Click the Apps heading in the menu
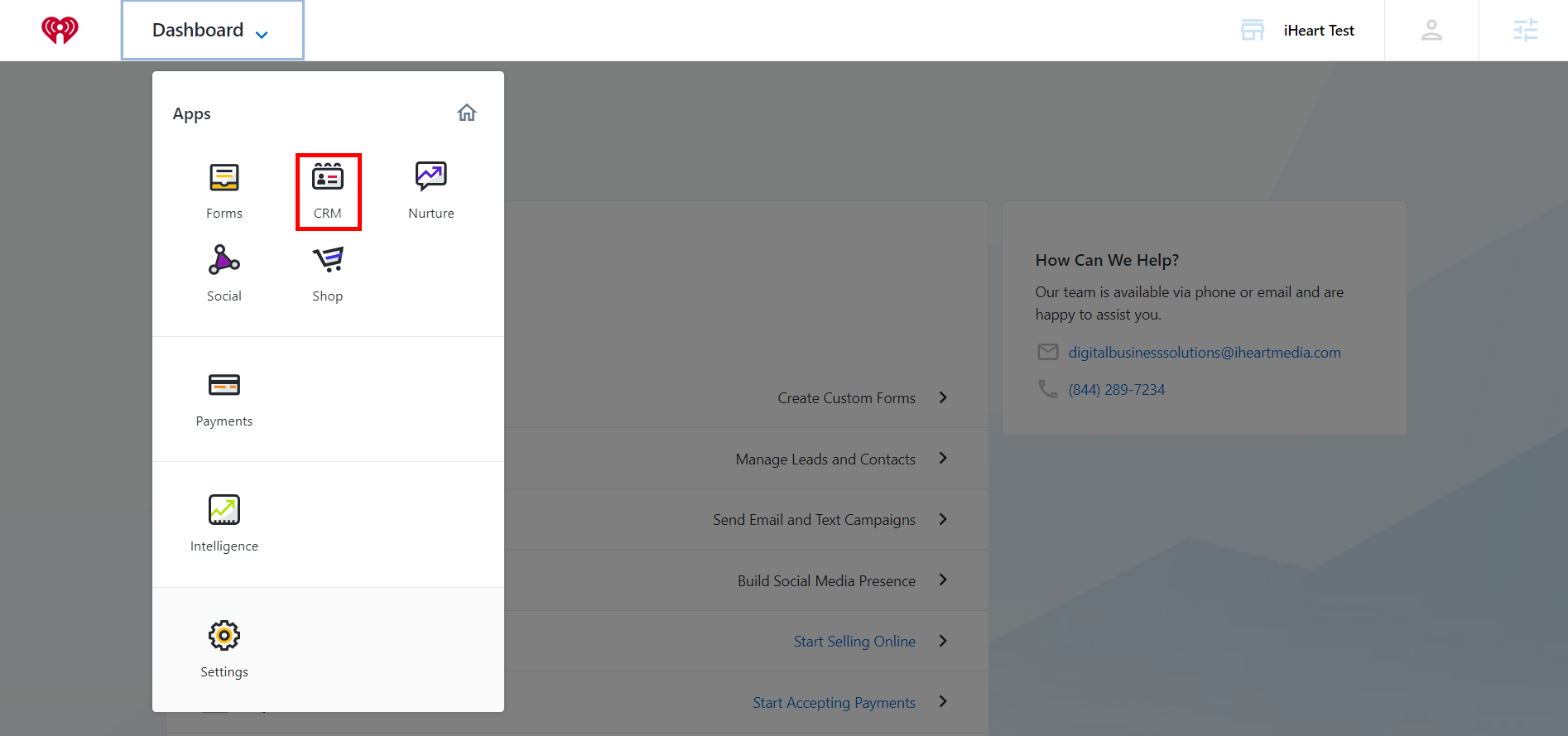The image size is (1568, 736). click(191, 114)
